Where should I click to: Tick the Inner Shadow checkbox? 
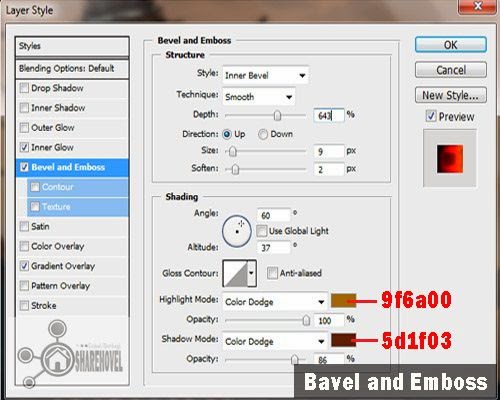coord(24,108)
